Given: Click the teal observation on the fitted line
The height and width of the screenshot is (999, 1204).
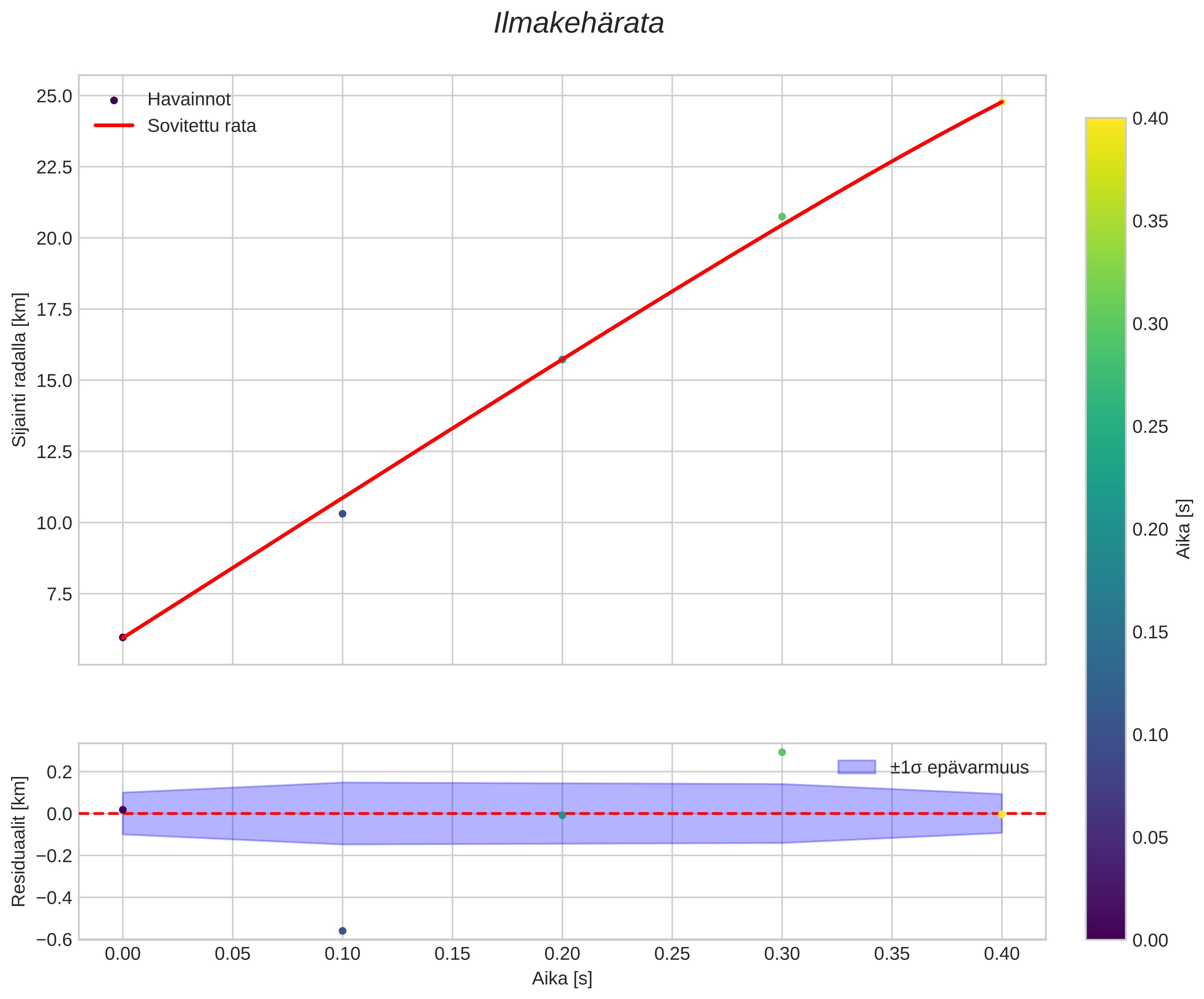Looking at the screenshot, I should pyautogui.click(x=562, y=359).
